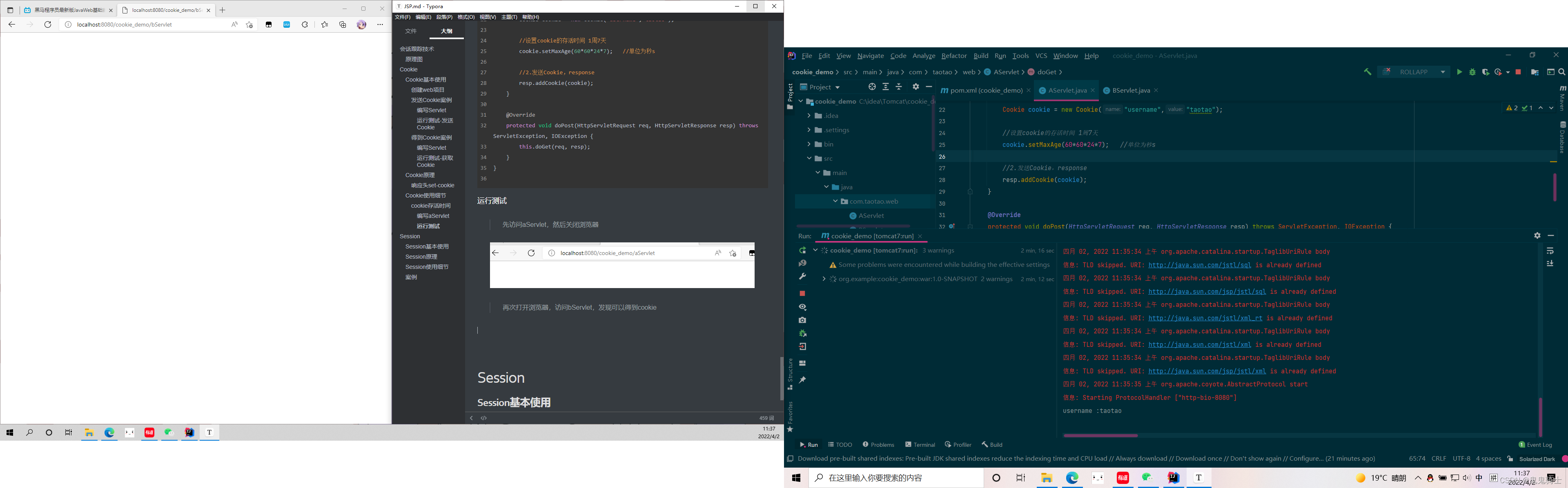Open Edge settings and more ellipsis menu

(x=380, y=24)
